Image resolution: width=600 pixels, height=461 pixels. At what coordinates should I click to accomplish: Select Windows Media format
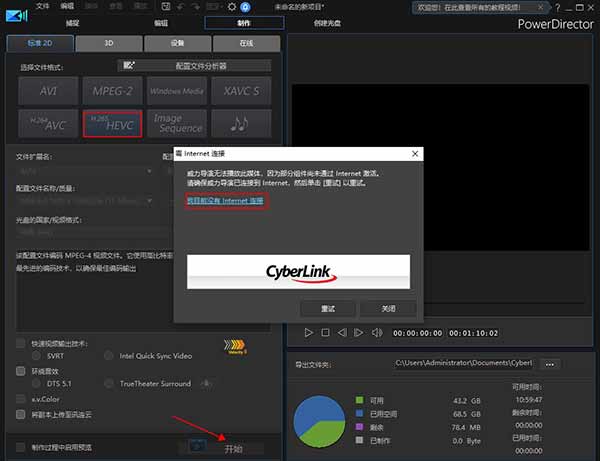(176, 91)
